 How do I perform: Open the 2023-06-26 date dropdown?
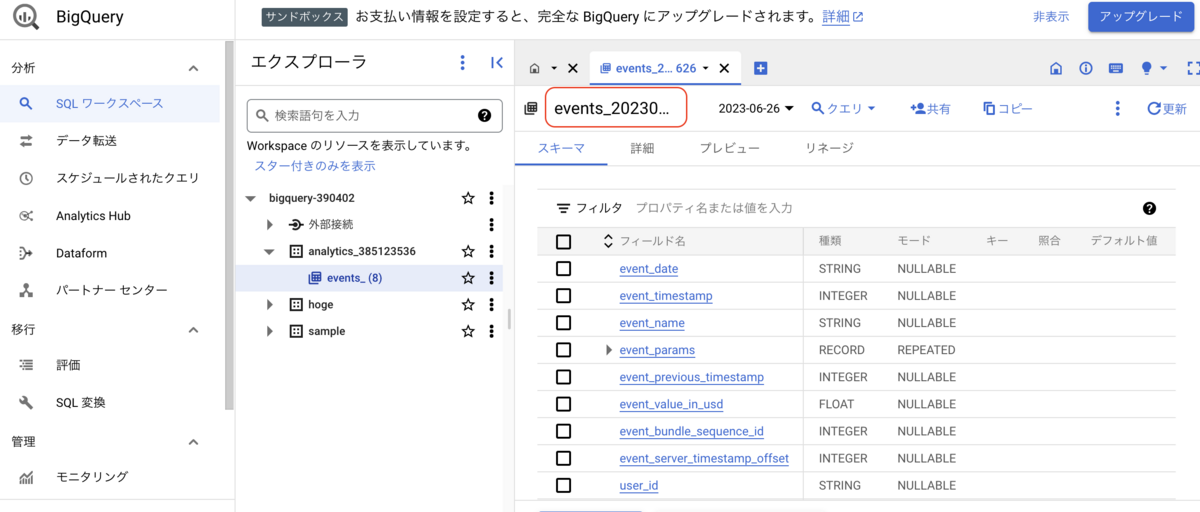(x=756, y=108)
